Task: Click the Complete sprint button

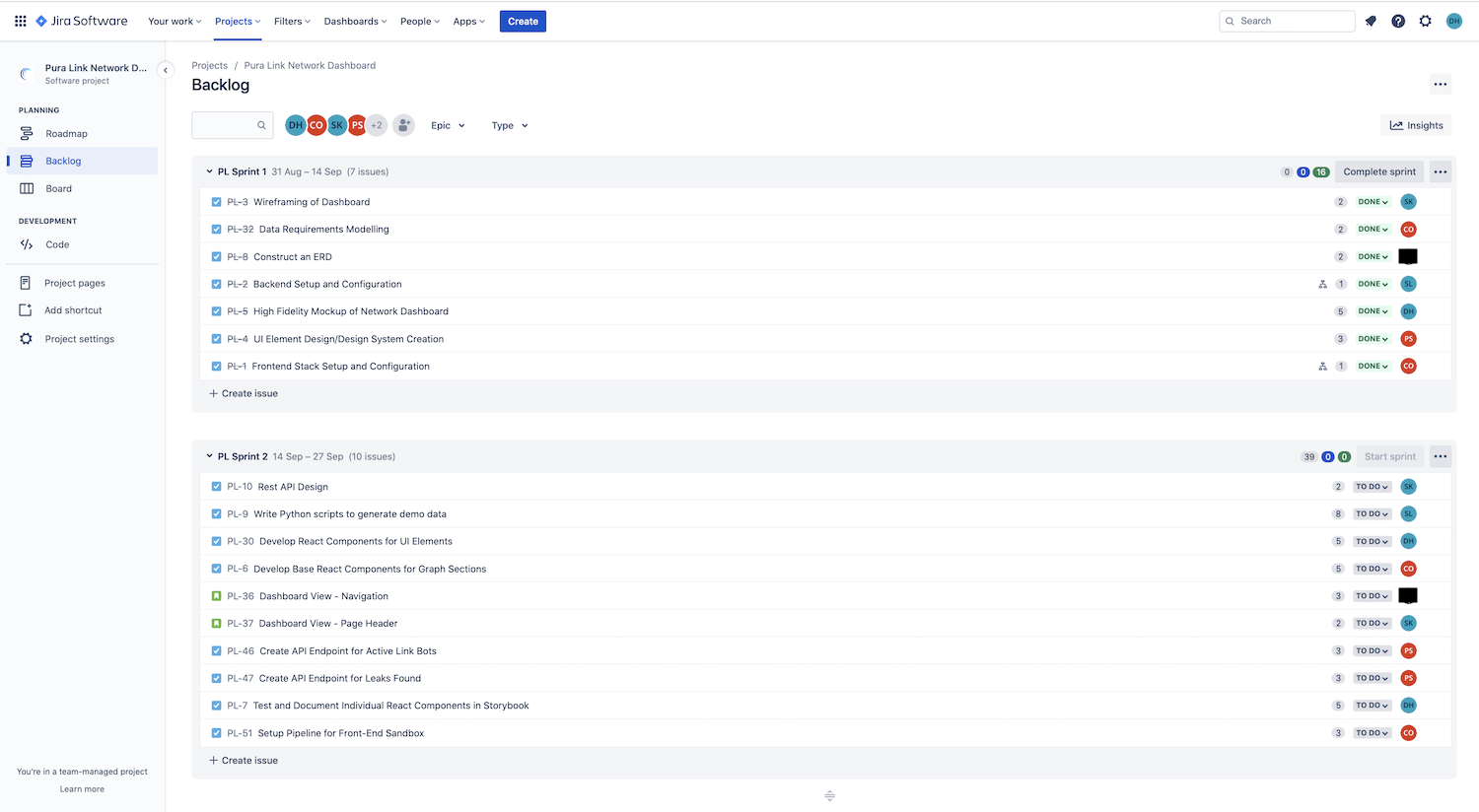Action: click(x=1378, y=170)
